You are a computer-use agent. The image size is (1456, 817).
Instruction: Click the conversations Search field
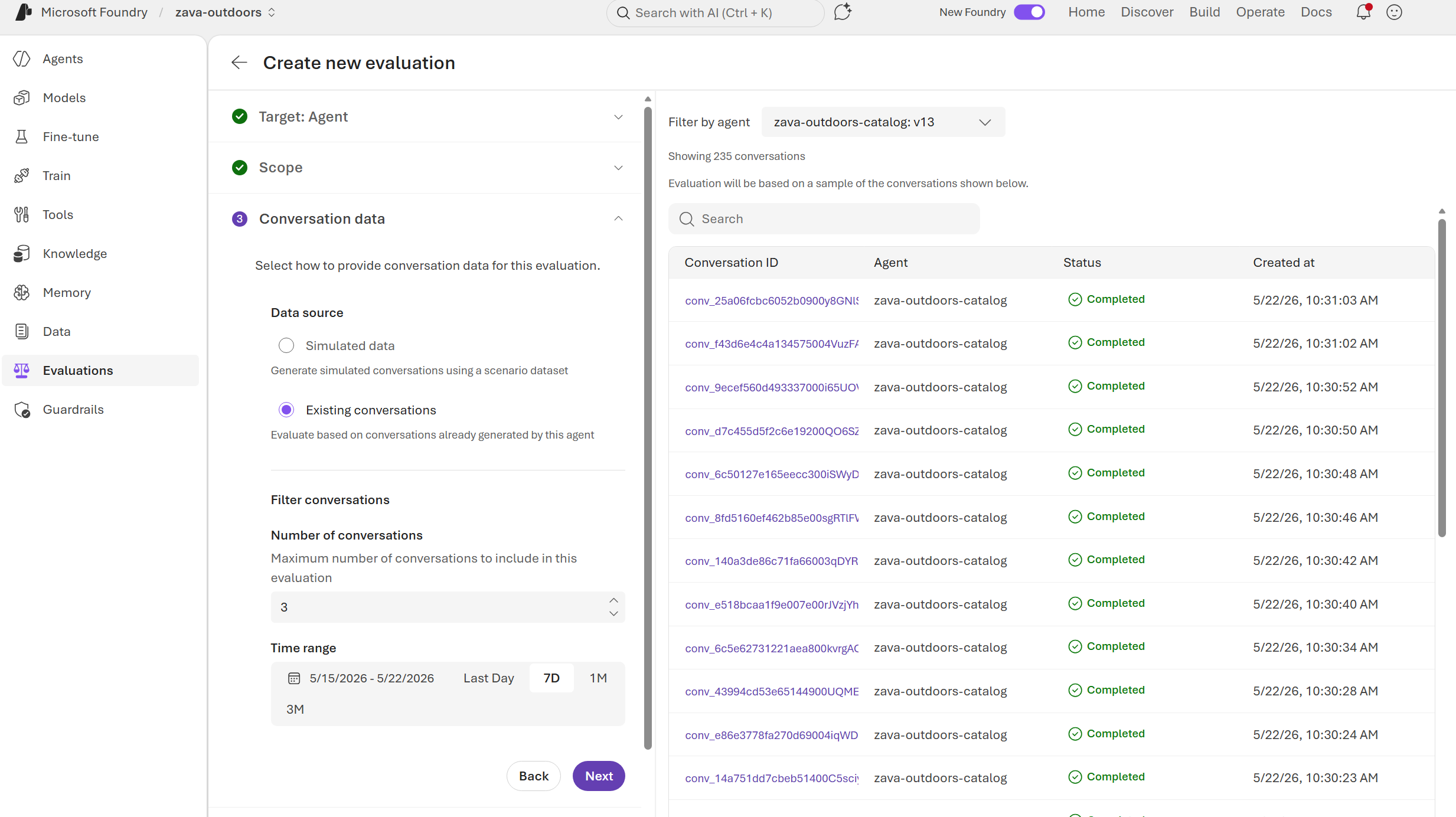coord(824,219)
